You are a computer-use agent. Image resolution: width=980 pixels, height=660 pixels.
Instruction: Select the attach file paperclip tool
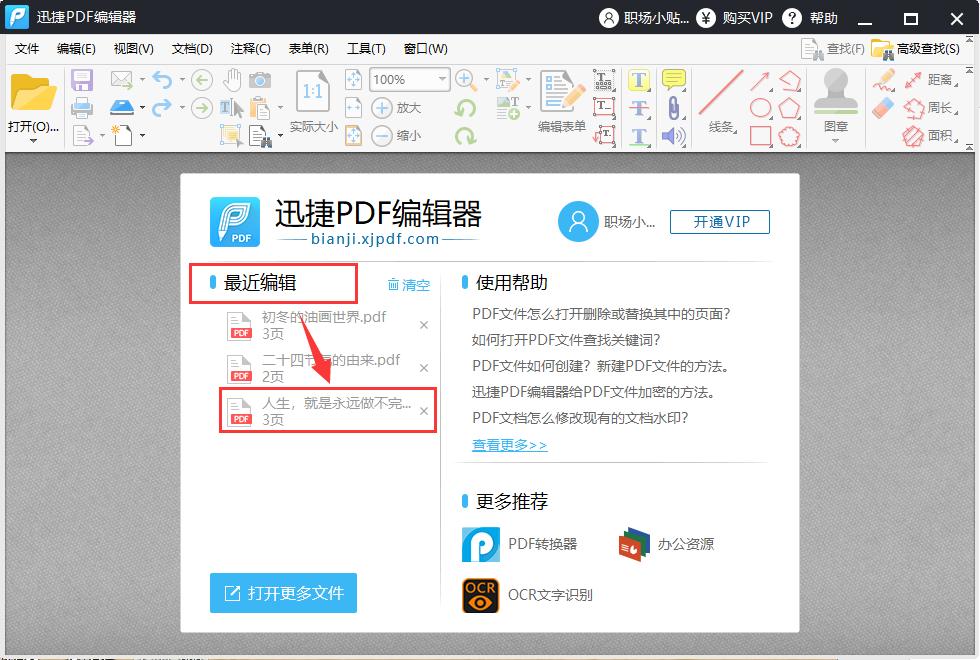pyautogui.click(x=673, y=108)
